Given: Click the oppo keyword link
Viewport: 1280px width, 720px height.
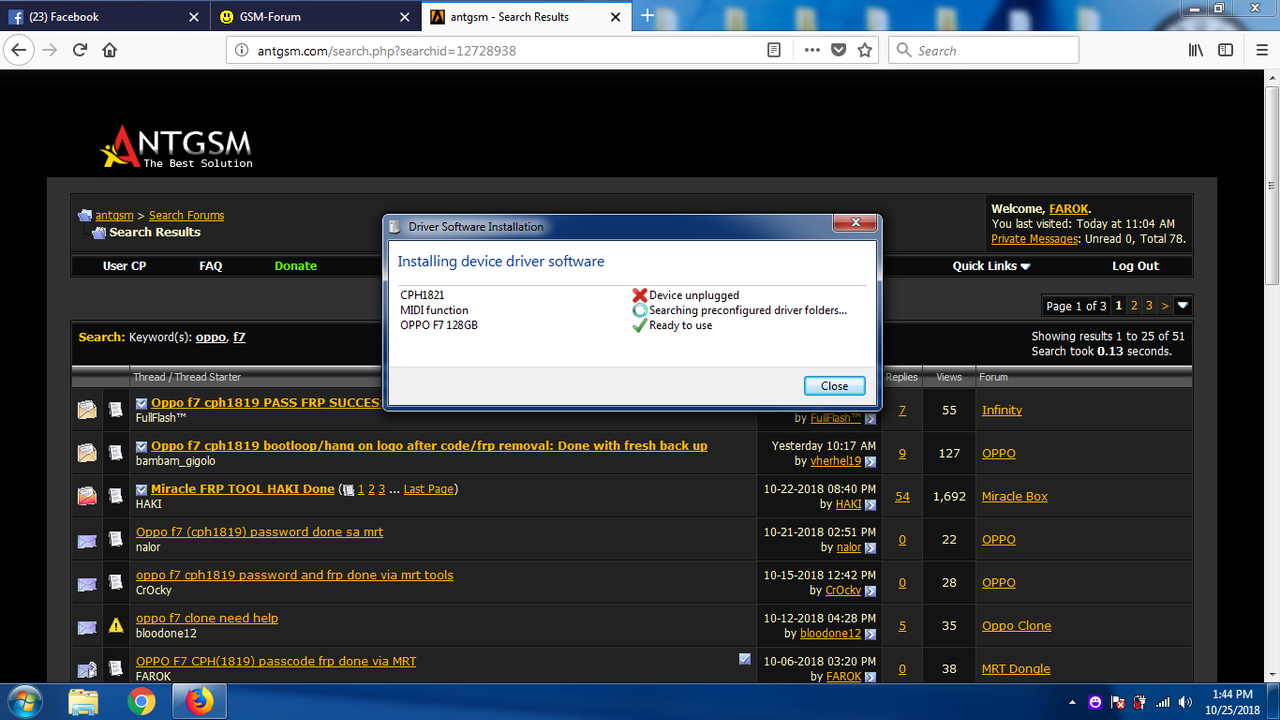Looking at the screenshot, I should coord(210,337).
